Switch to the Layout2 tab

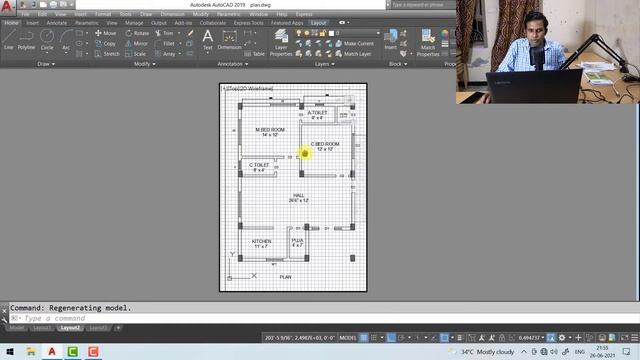70,328
